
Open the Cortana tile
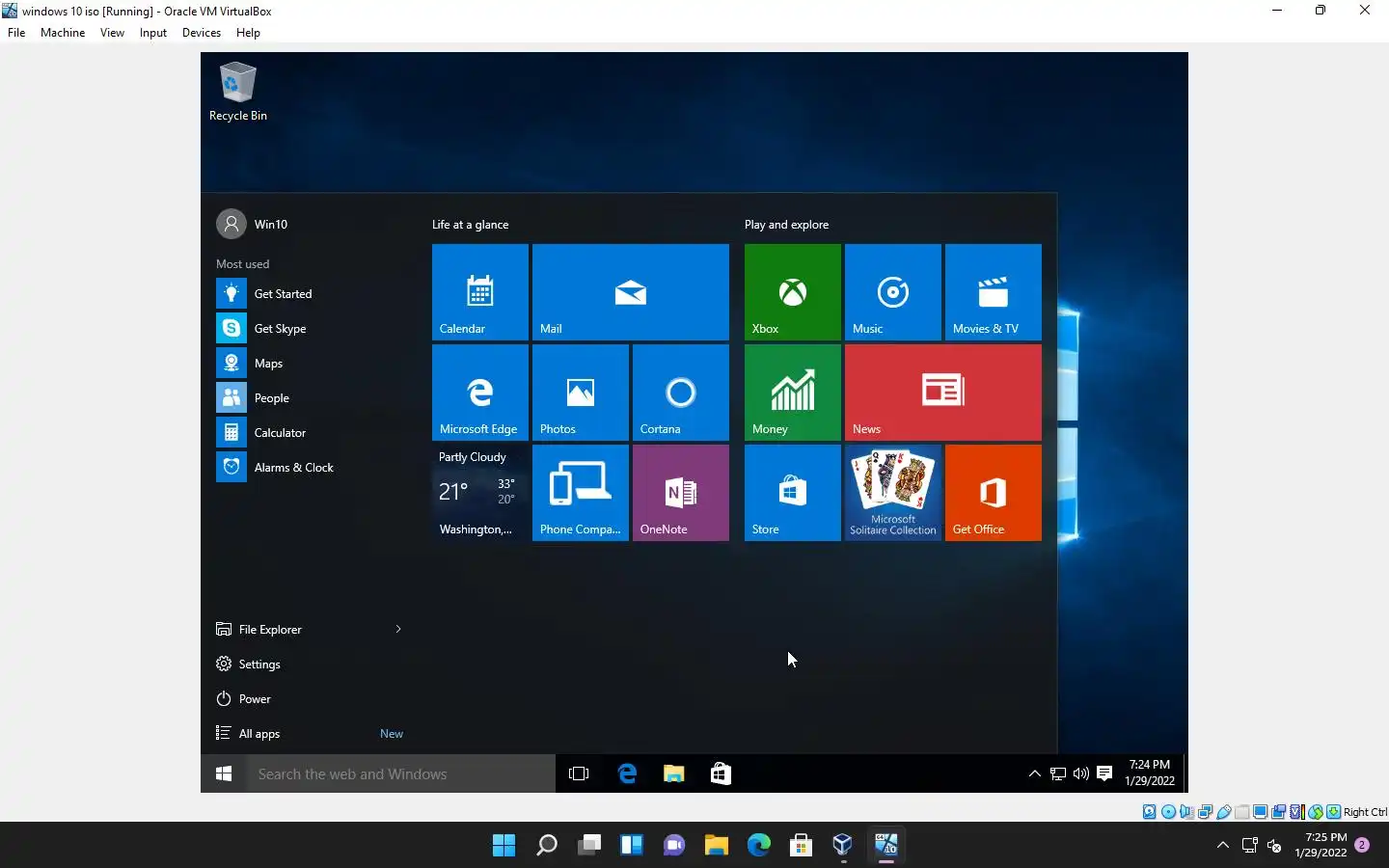[x=681, y=393]
